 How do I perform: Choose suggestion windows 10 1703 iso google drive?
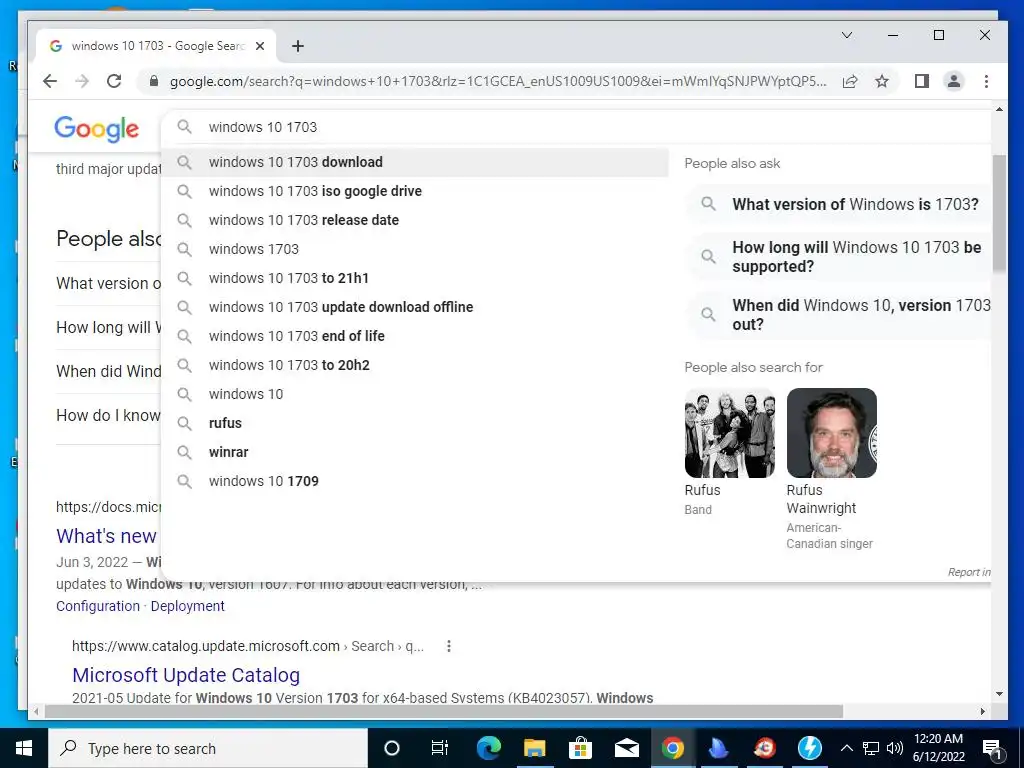tap(415, 191)
